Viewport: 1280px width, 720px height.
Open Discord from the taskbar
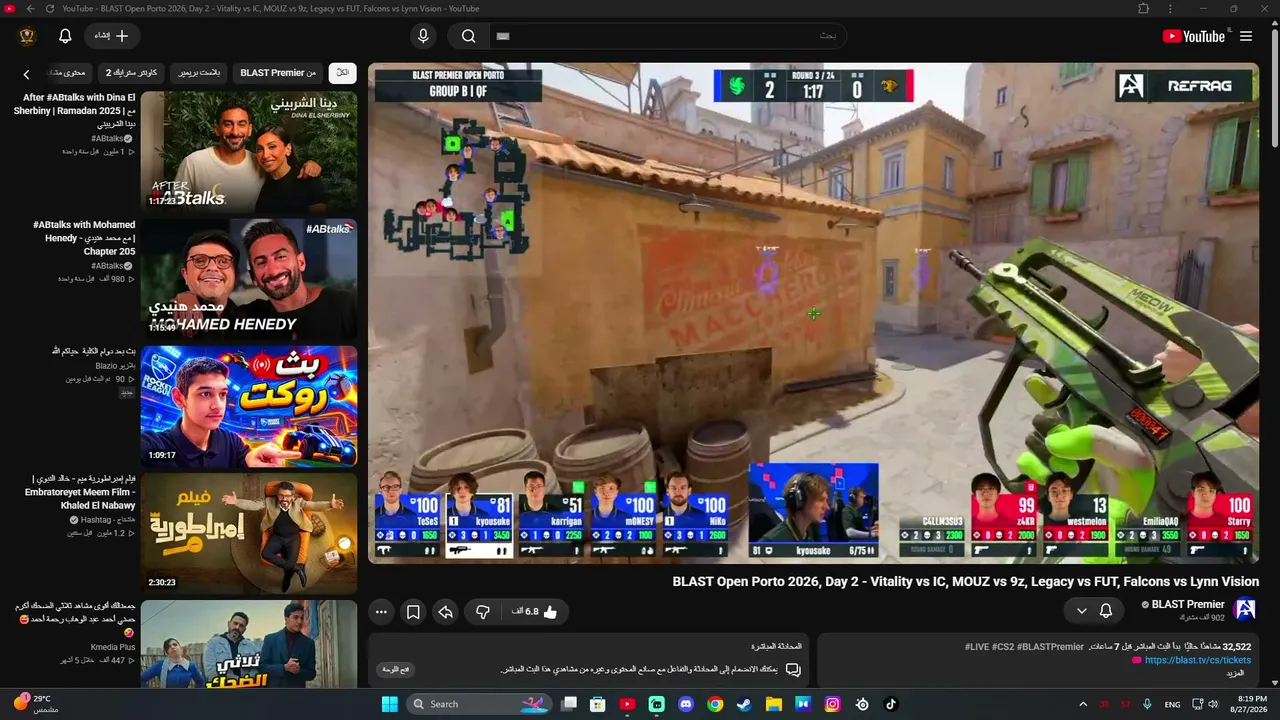coord(686,704)
